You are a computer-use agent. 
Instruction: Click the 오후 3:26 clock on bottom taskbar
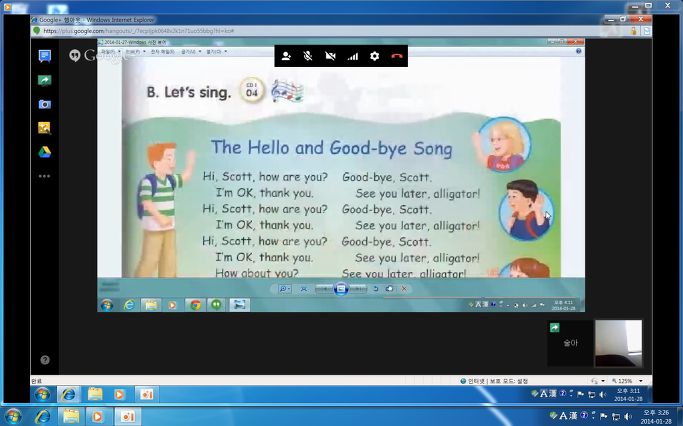pyautogui.click(x=656, y=417)
